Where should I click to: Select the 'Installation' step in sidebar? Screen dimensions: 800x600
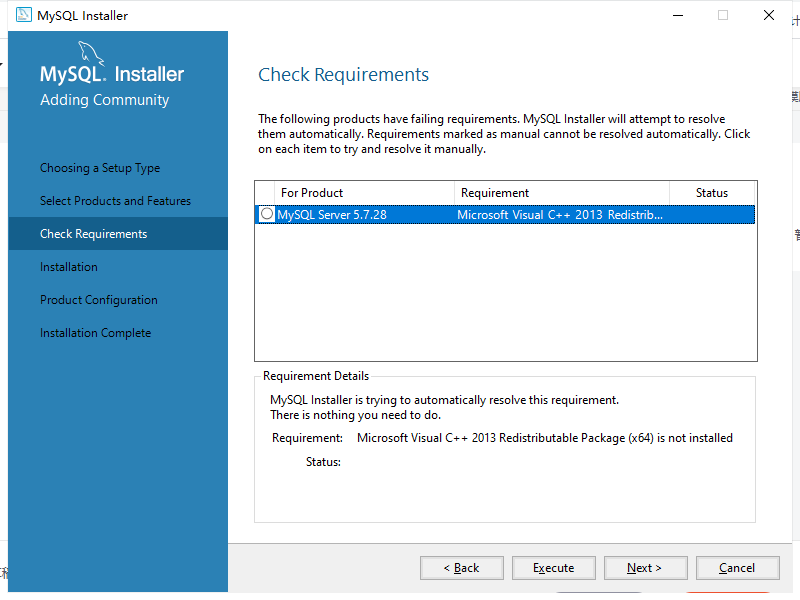71,266
